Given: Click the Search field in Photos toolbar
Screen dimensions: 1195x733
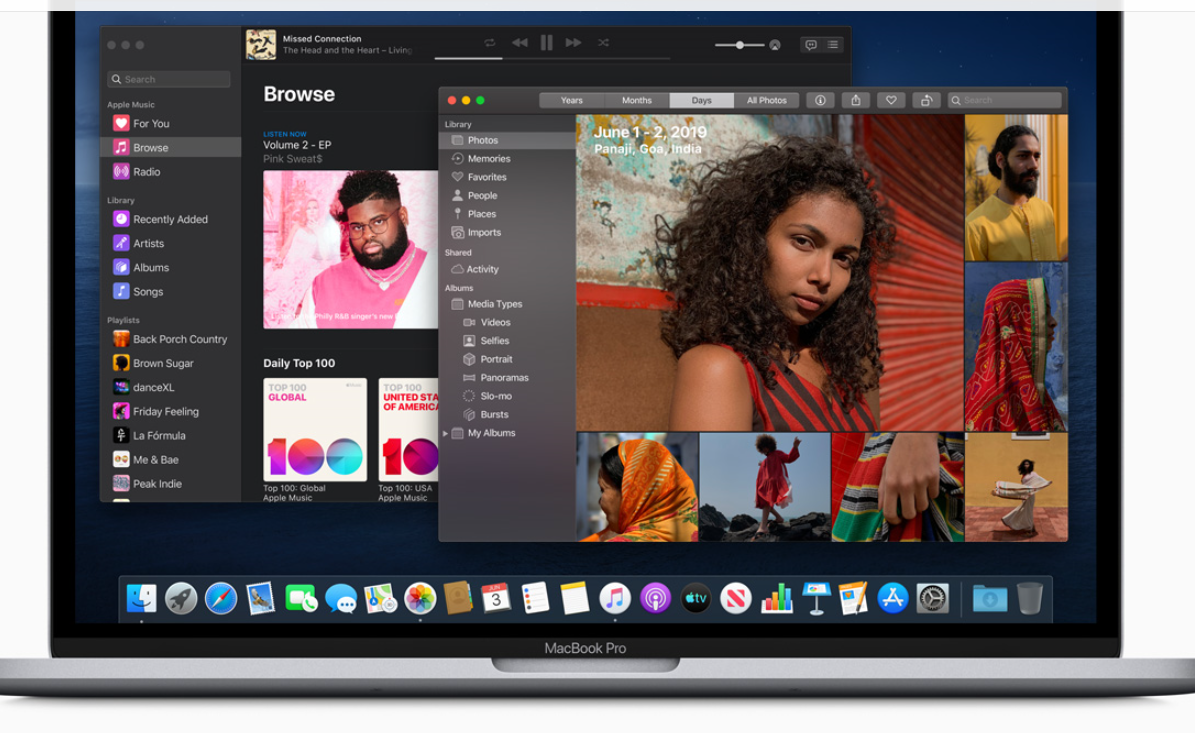Looking at the screenshot, I should 1004,101.
